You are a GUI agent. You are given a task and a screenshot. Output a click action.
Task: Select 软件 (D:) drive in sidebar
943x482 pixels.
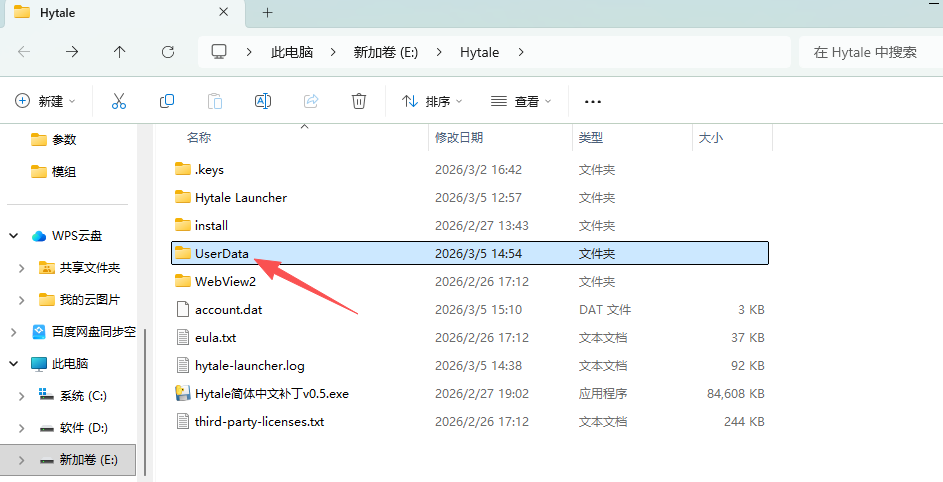coord(83,428)
